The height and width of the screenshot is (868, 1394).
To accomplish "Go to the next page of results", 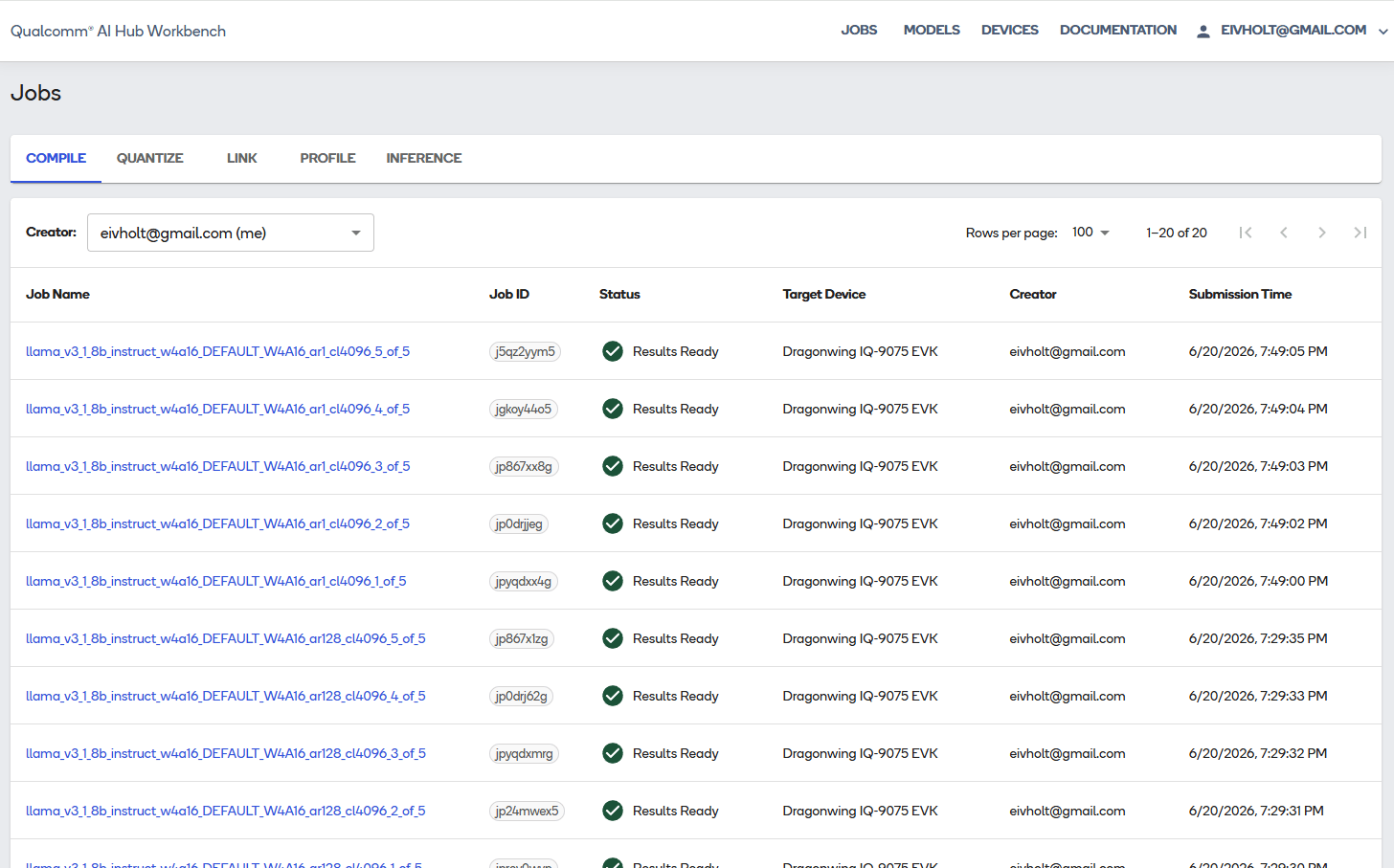I will coord(1322,233).
